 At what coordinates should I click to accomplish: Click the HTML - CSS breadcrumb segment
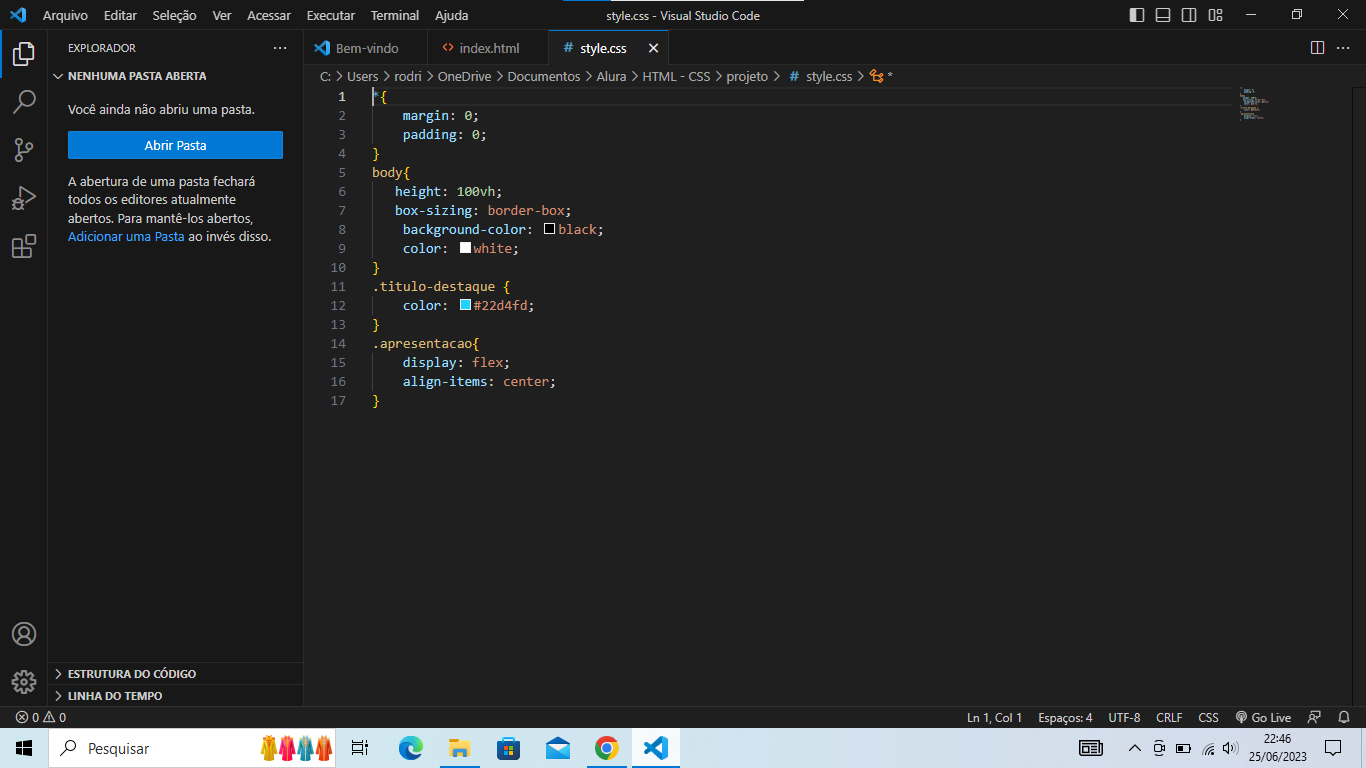click(x=677, y=76)
